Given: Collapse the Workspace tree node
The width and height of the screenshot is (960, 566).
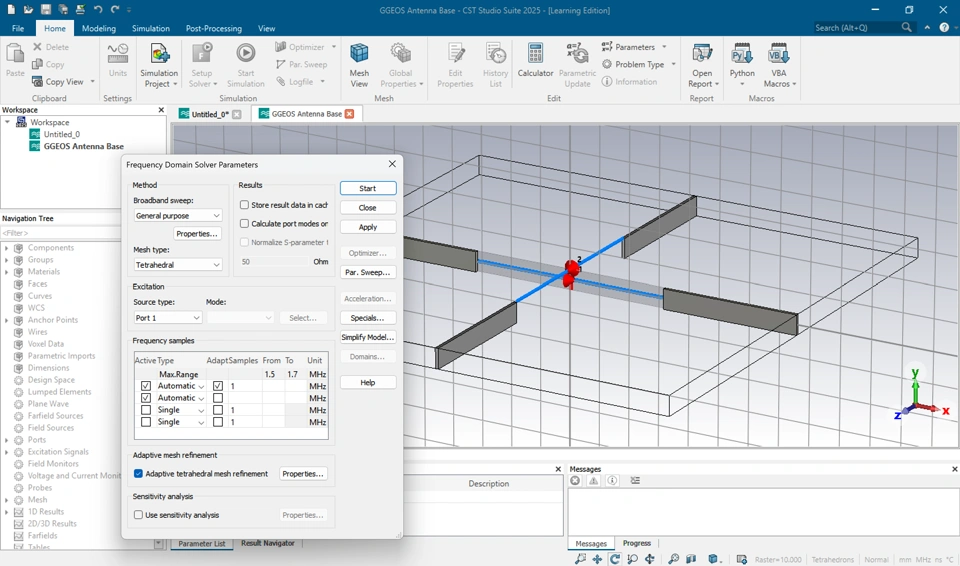Looking at the screenshot, I should click(7, 123).
